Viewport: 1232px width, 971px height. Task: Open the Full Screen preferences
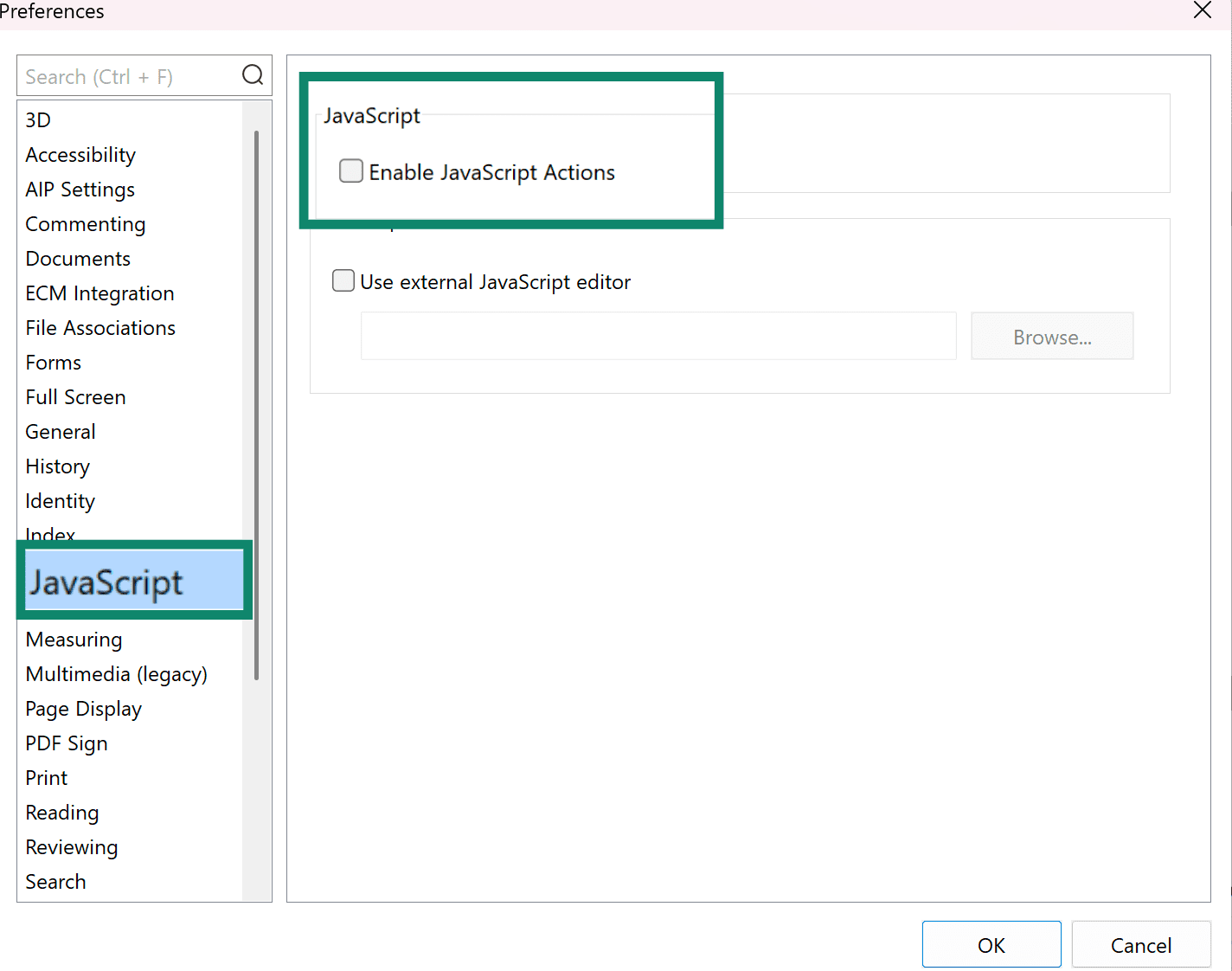[x=75, y=396]
